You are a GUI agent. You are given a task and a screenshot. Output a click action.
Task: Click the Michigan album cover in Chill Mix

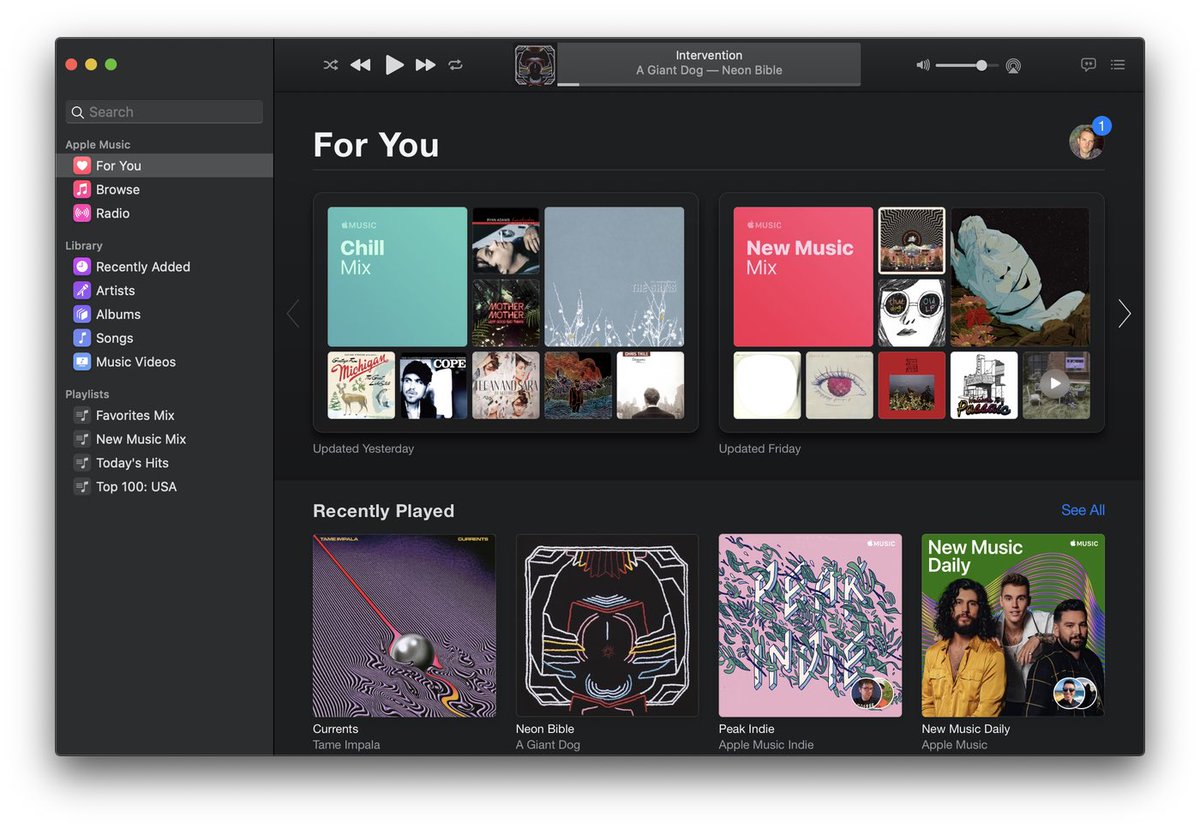(x=361, y=385)
